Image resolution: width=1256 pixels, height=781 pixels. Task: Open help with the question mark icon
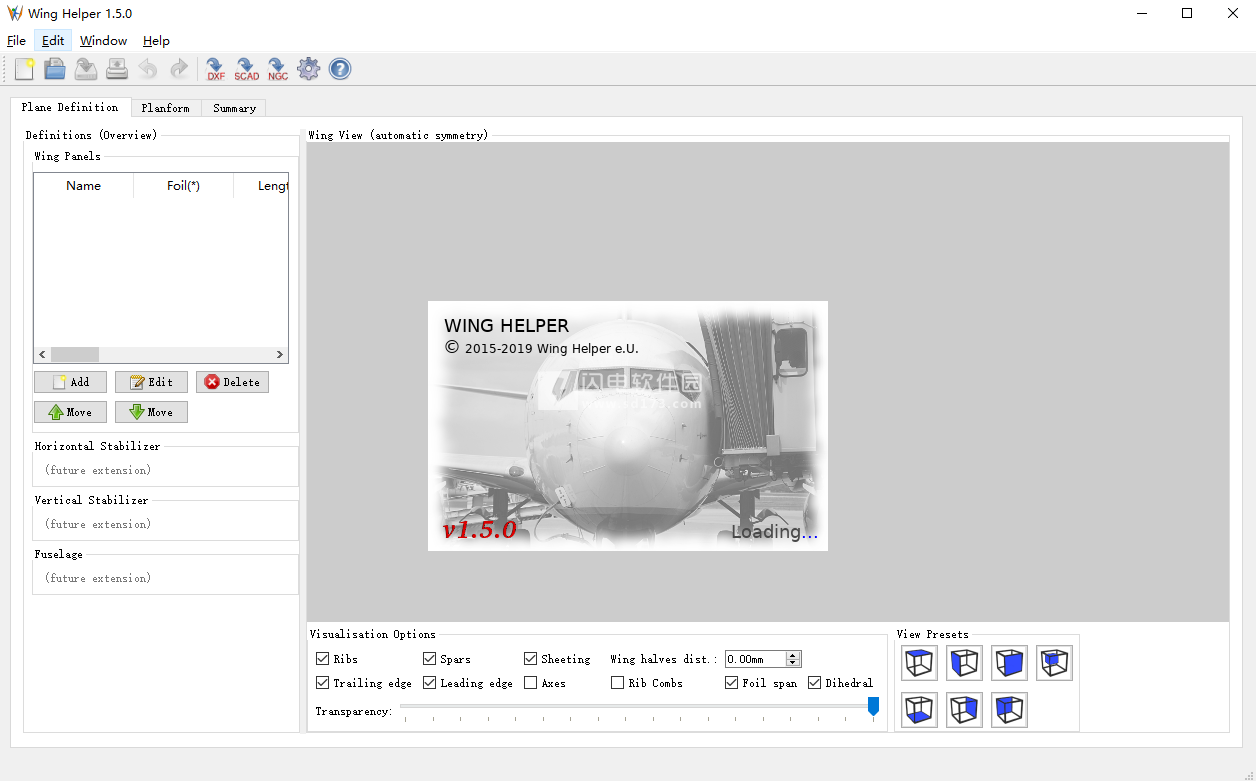[x=340, y=69]
